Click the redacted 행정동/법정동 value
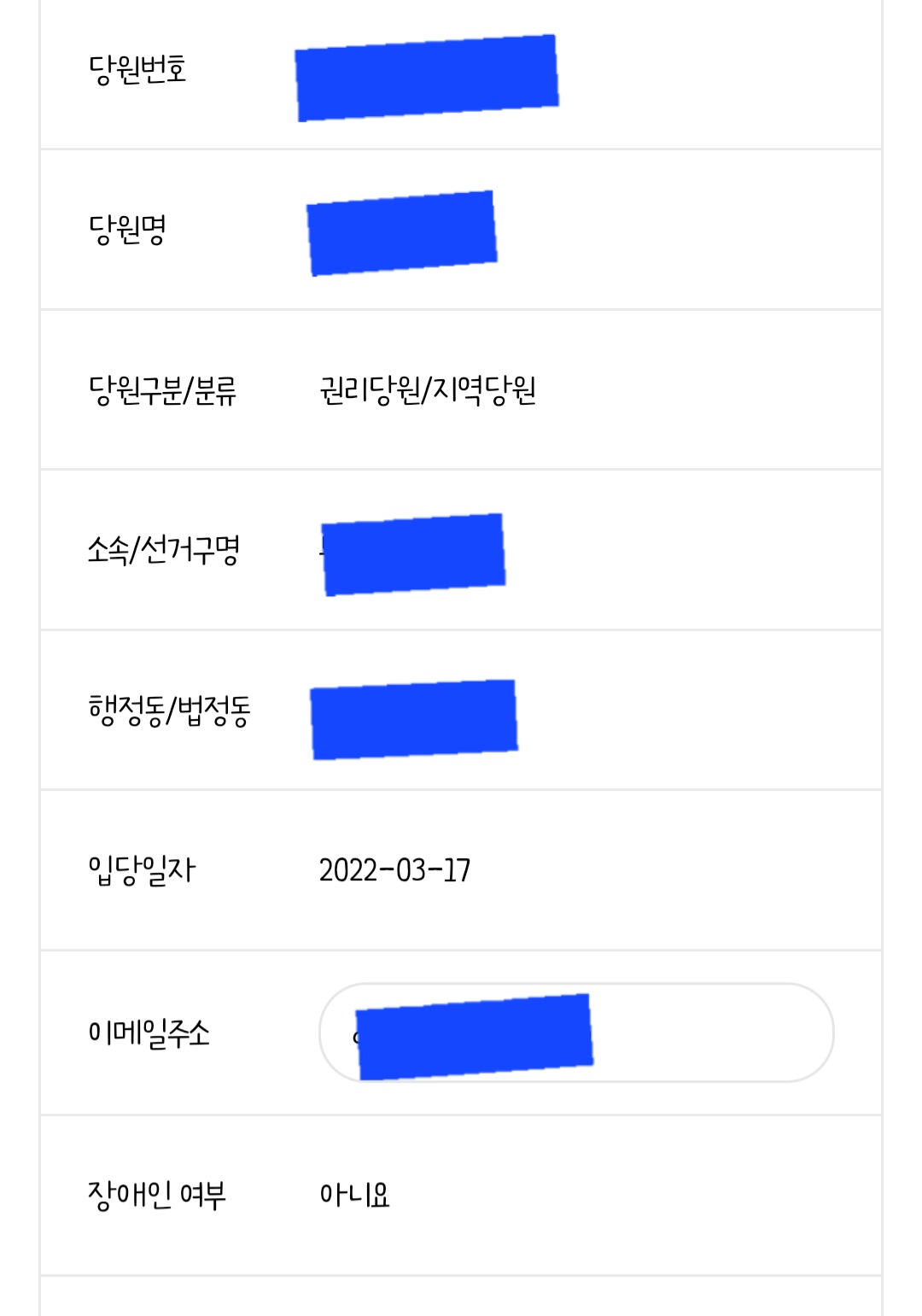 pyautogui.click(x=414, y=720)
